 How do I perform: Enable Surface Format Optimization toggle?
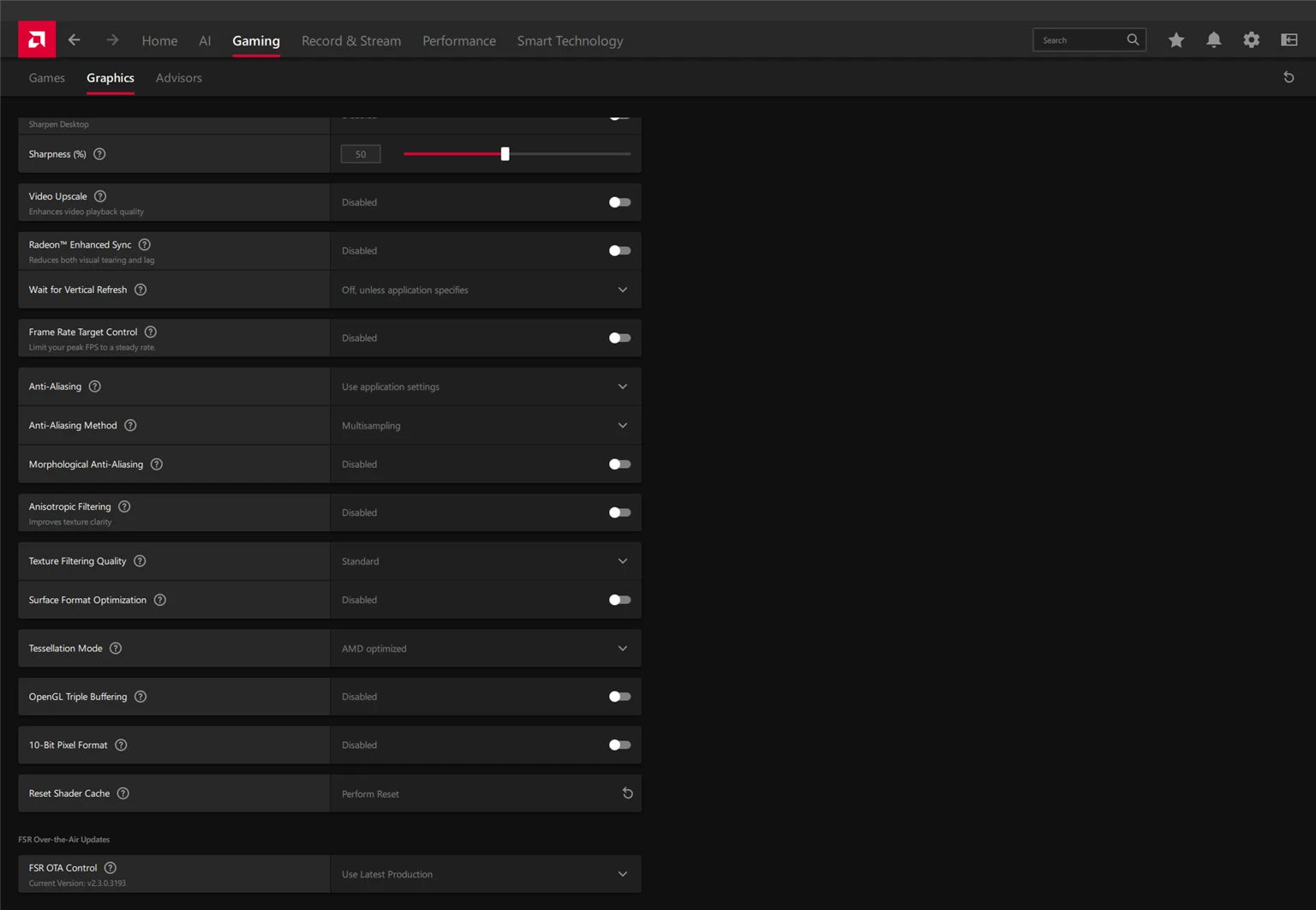point(619,601)
